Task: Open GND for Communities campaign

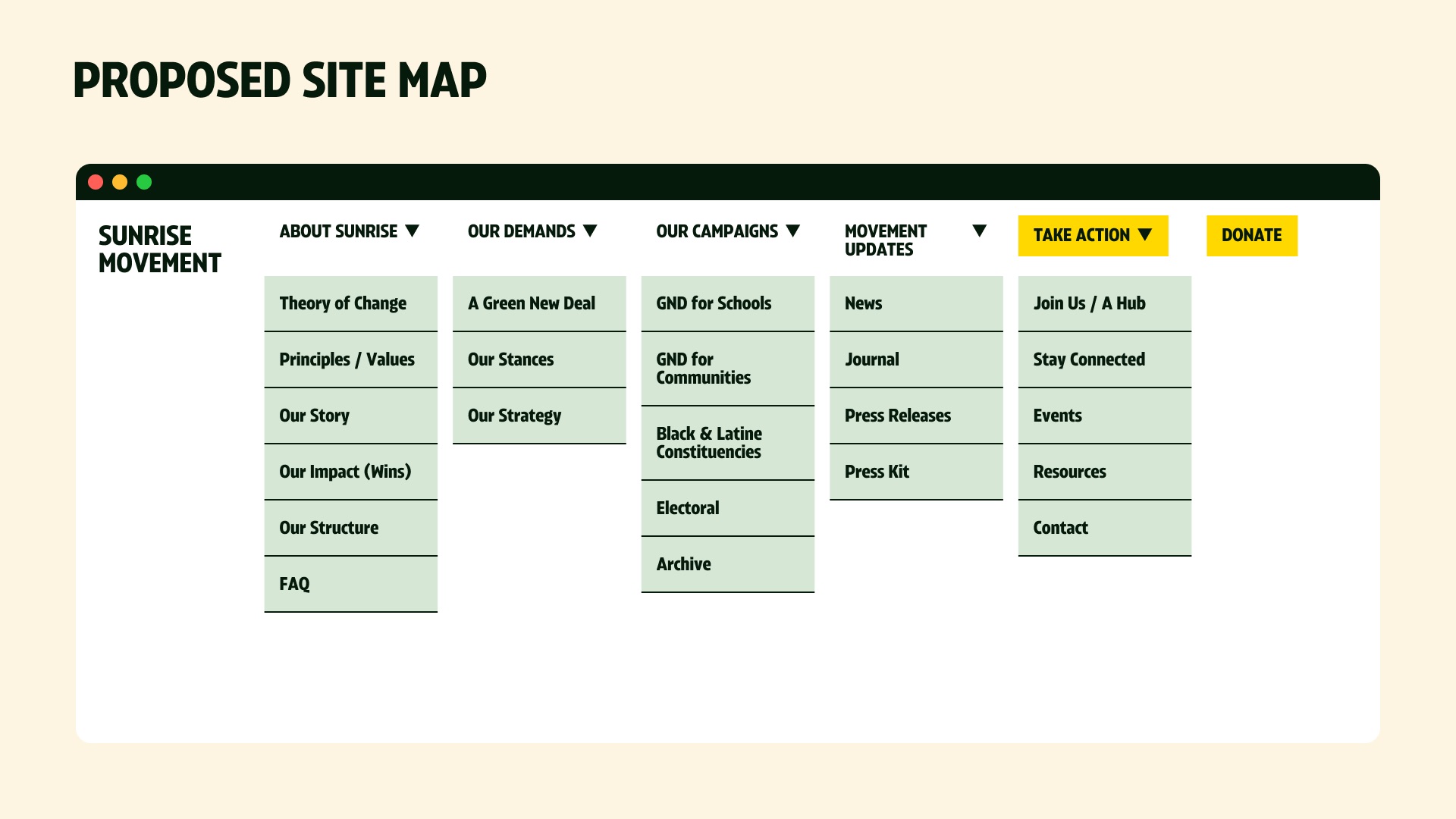Action: click(x=728, y=369)
